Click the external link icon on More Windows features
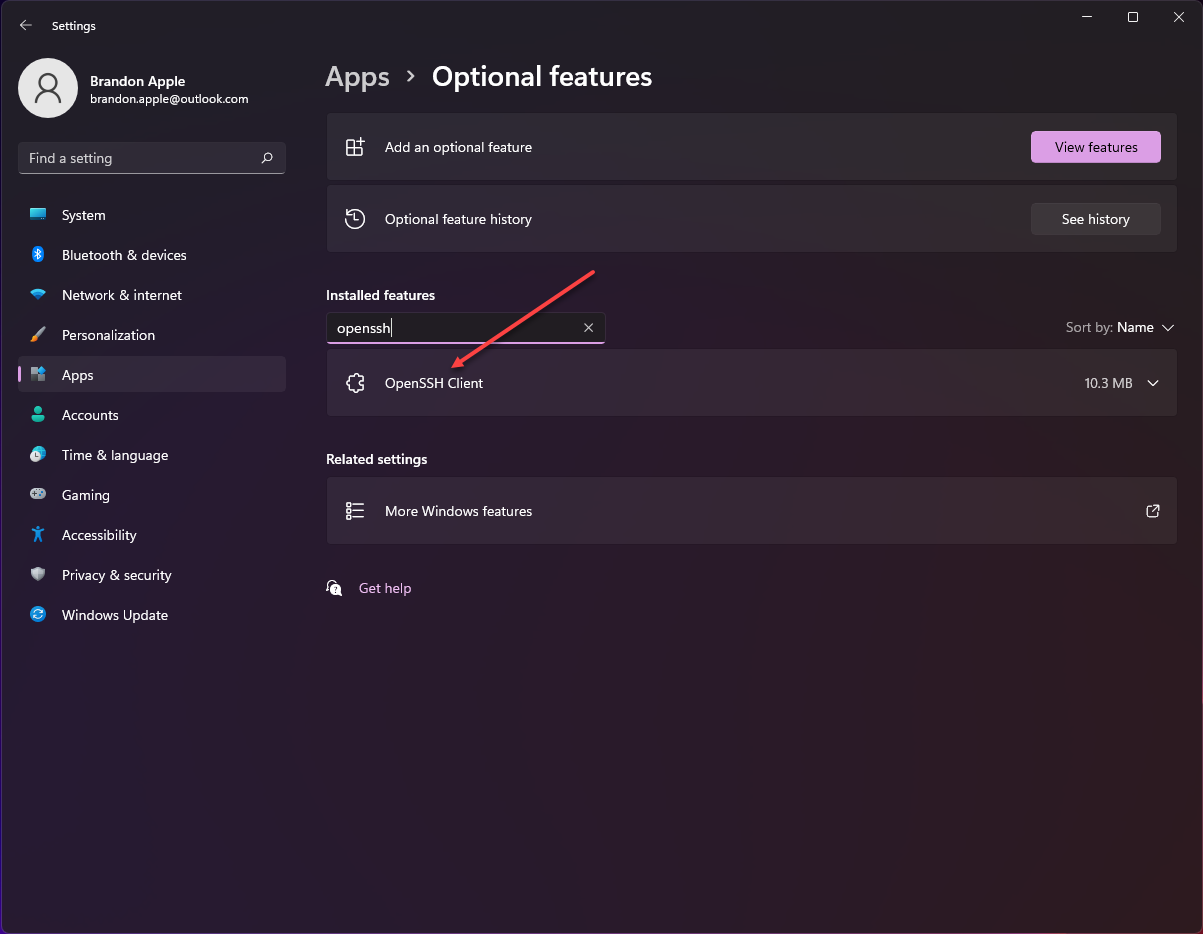This screenshot has width=1203, height=934. point(1153,511)
